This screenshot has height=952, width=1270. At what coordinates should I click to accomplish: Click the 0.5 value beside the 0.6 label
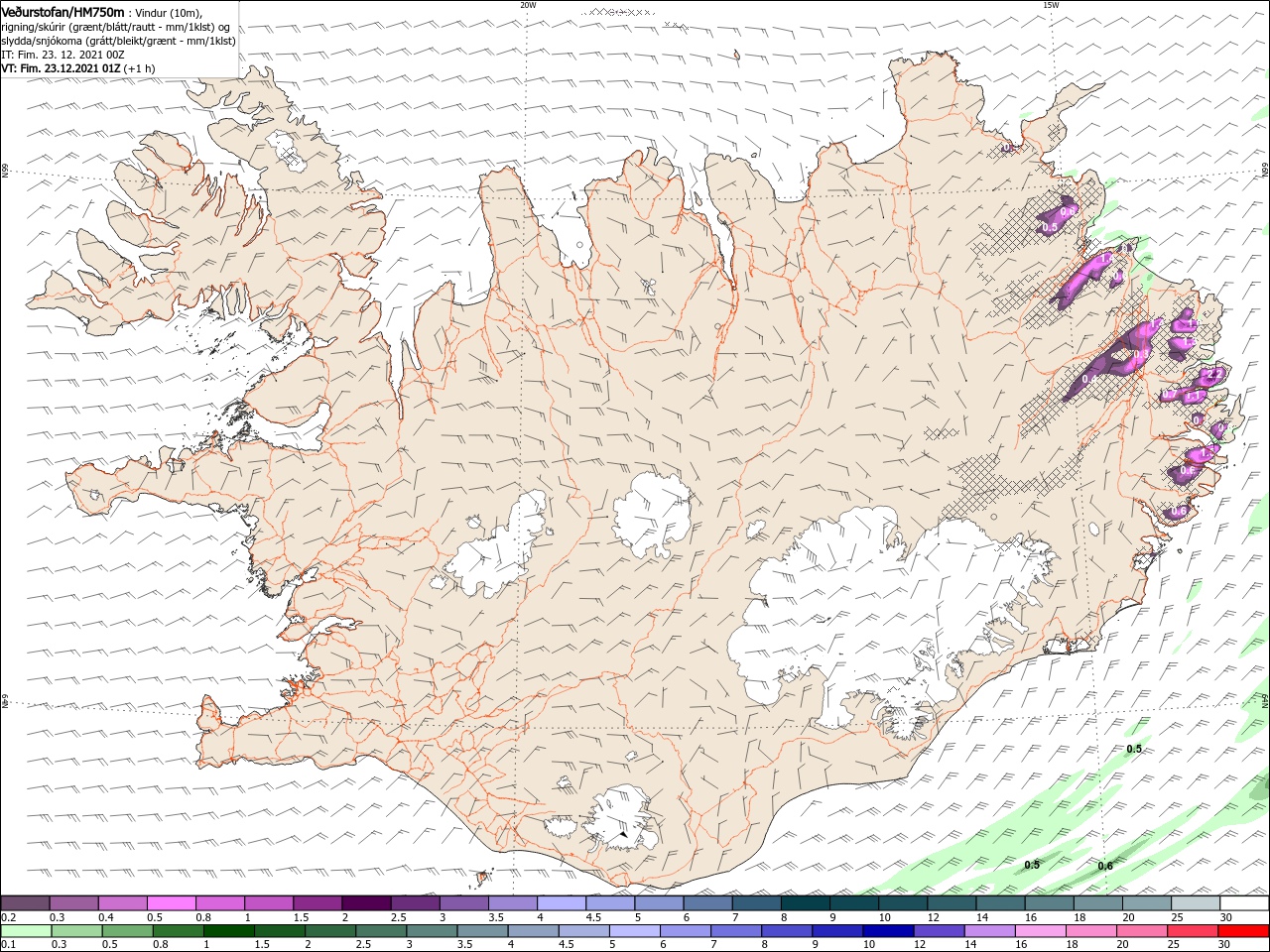tap(1032, 865)
